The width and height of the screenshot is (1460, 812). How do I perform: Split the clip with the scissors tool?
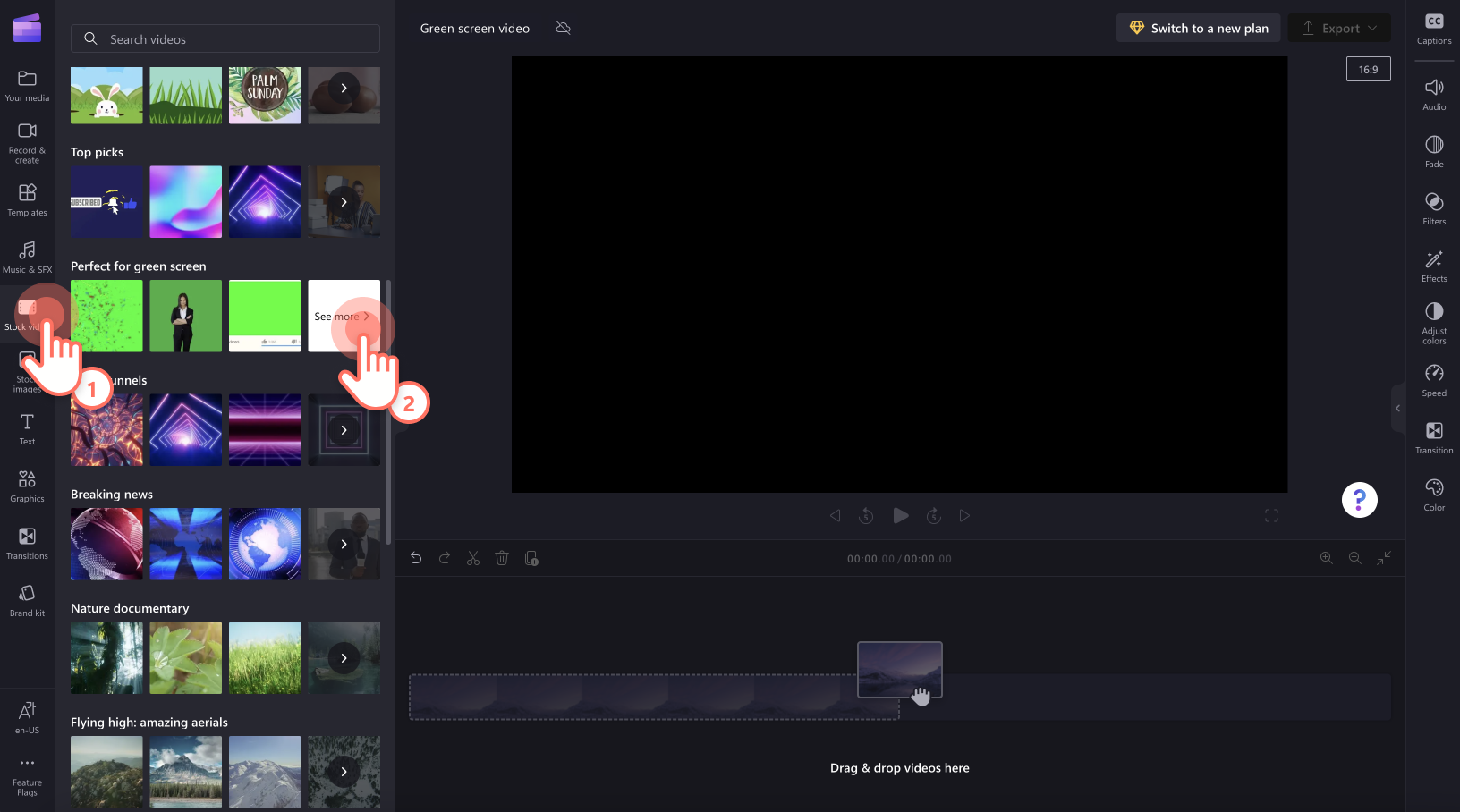coord(473,558)
